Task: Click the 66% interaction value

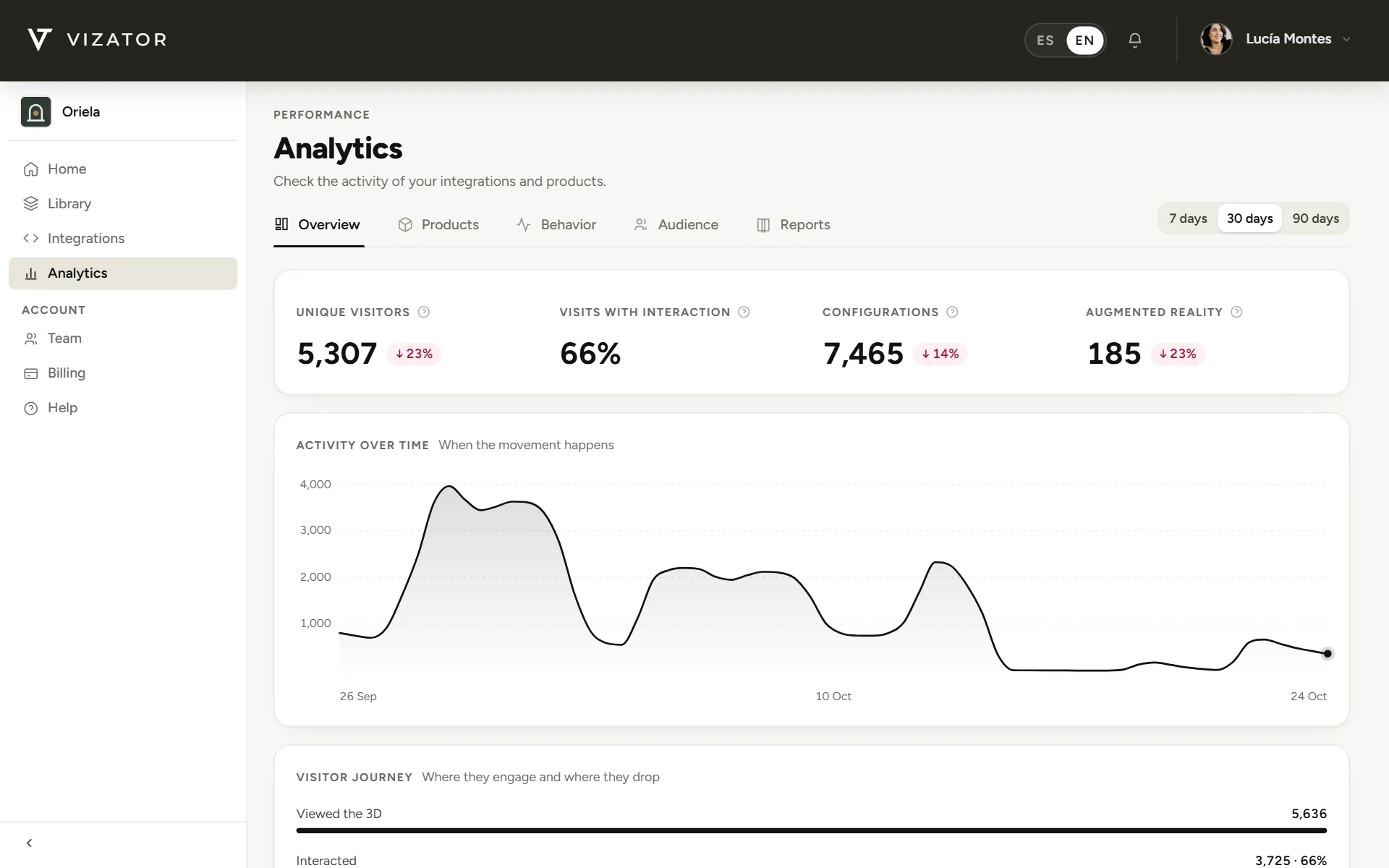Action: [x=590, y=354]
